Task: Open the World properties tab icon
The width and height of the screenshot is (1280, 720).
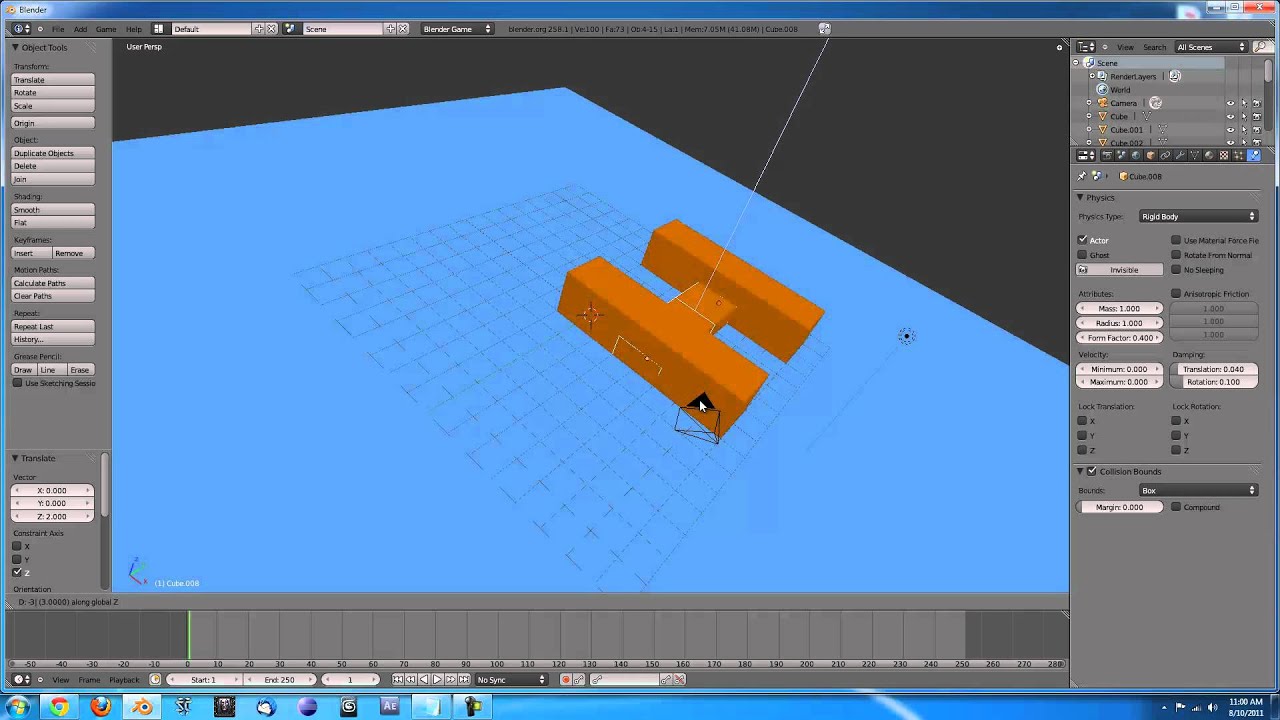Action: pyautogui.click(x=1136, y=155)
